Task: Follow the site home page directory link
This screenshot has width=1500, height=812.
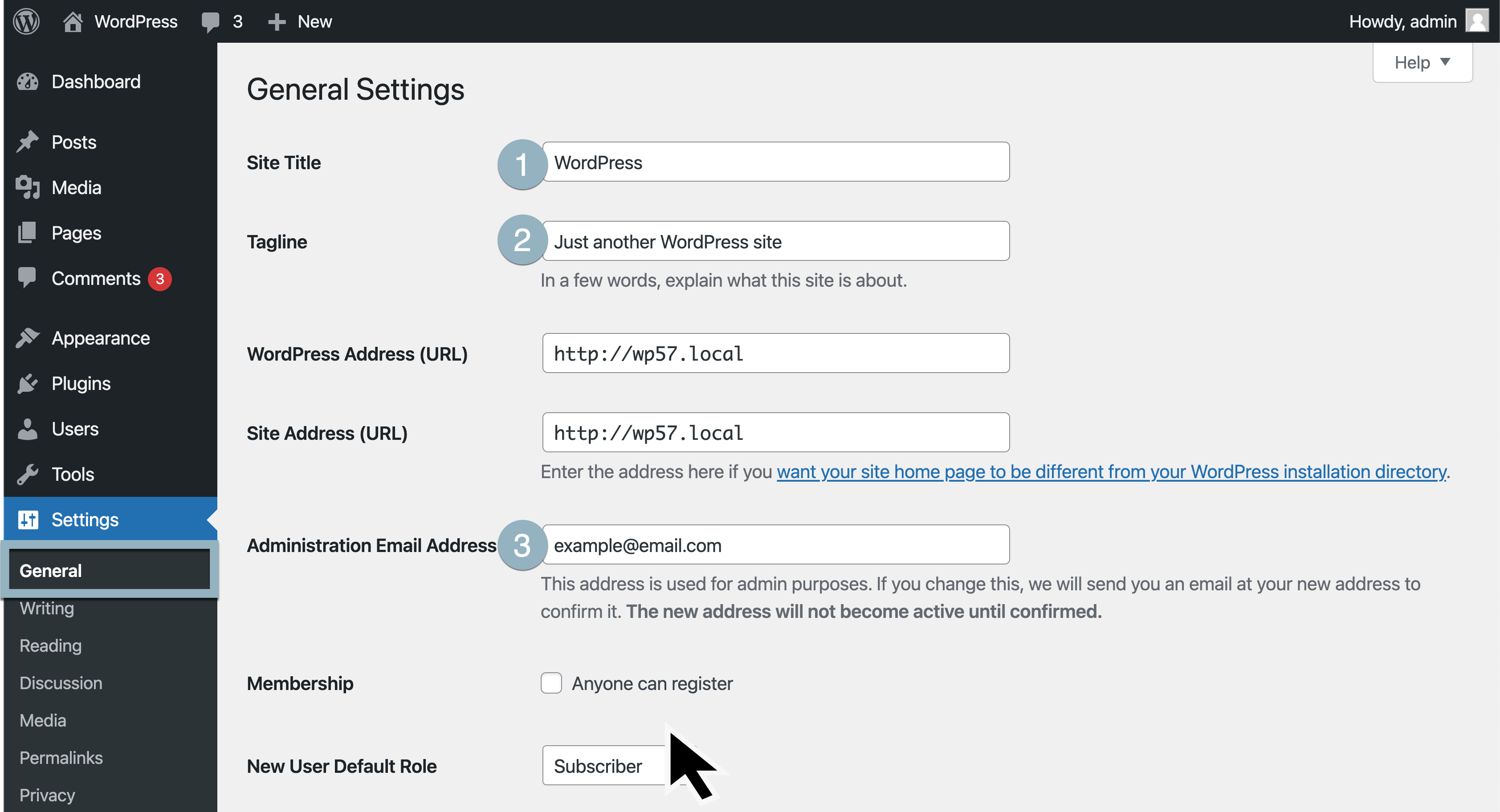Action: 1111,471
